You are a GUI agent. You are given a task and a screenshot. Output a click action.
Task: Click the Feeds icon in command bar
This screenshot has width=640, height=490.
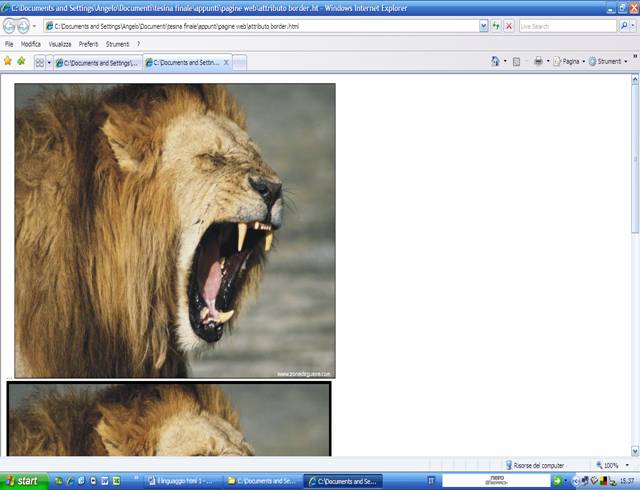516,62
